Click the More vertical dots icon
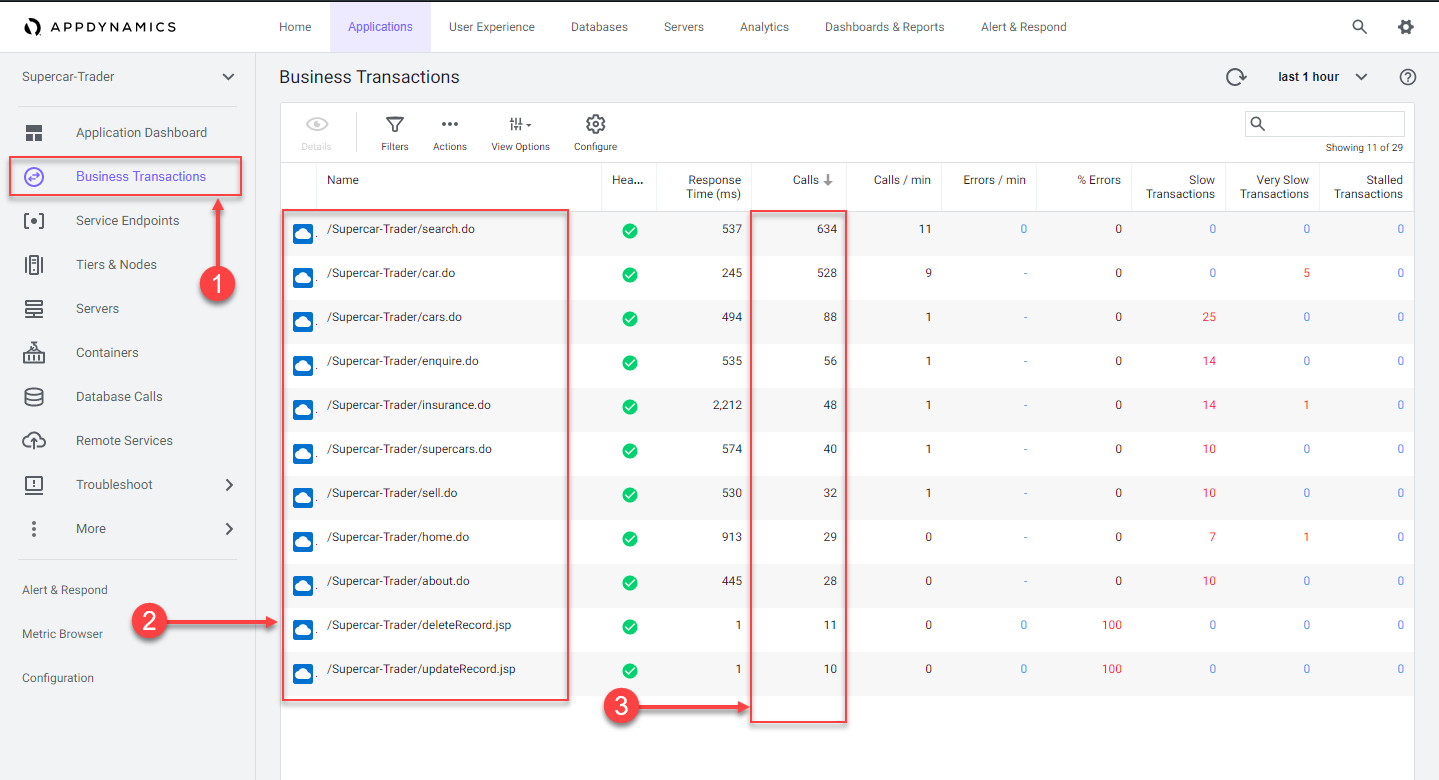This screenshot has width=1439, height=780. 34,529
